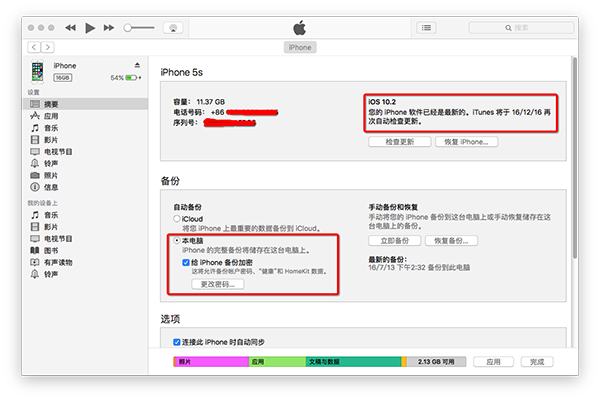Select the iPhone tab at top
Image resolution: width=600 pixels, height=400 pixels.
300,47
